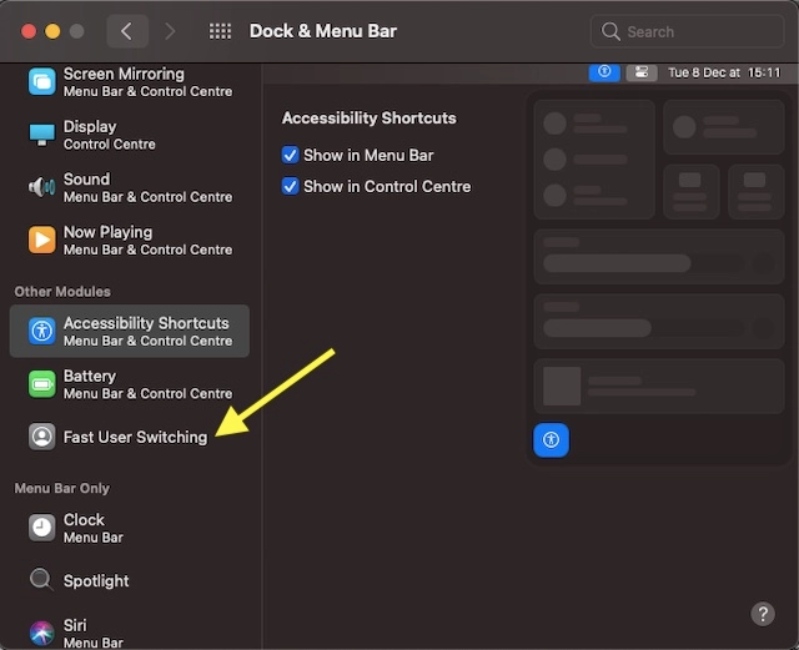Screen dimensions: 799x650
Task: Click the Spotlight magnifier icon
Action: click(x=42, y=580)
